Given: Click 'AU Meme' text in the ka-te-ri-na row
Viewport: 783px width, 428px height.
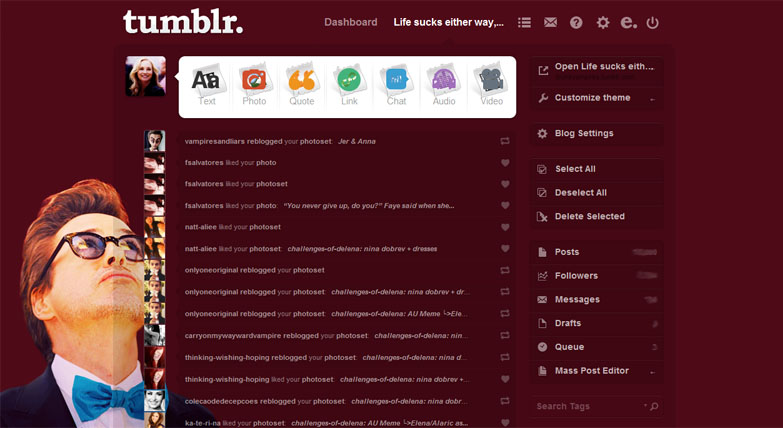Looking at the screenshot, I should [386, 423].
